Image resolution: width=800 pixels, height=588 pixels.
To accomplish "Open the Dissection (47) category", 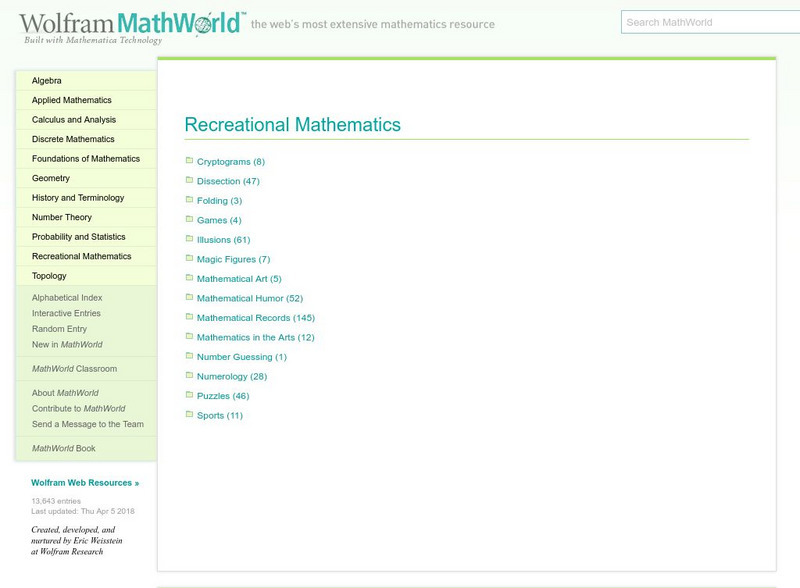I will click(228, 181).
